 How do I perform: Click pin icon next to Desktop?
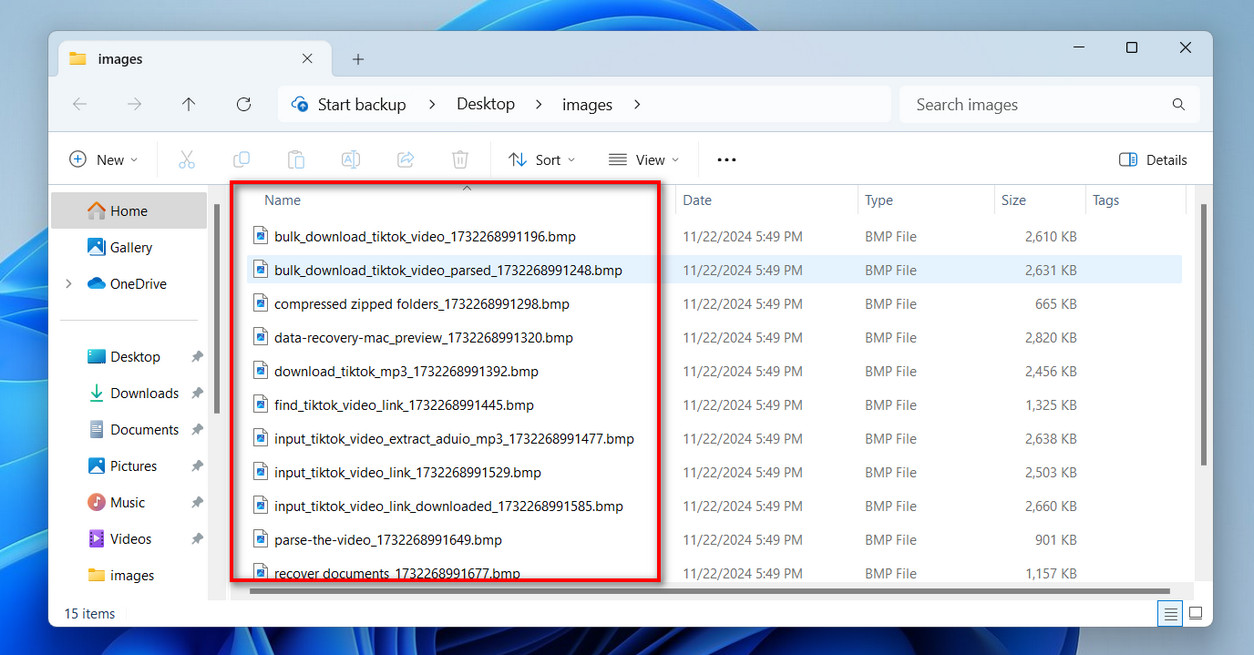click(197, 357)
